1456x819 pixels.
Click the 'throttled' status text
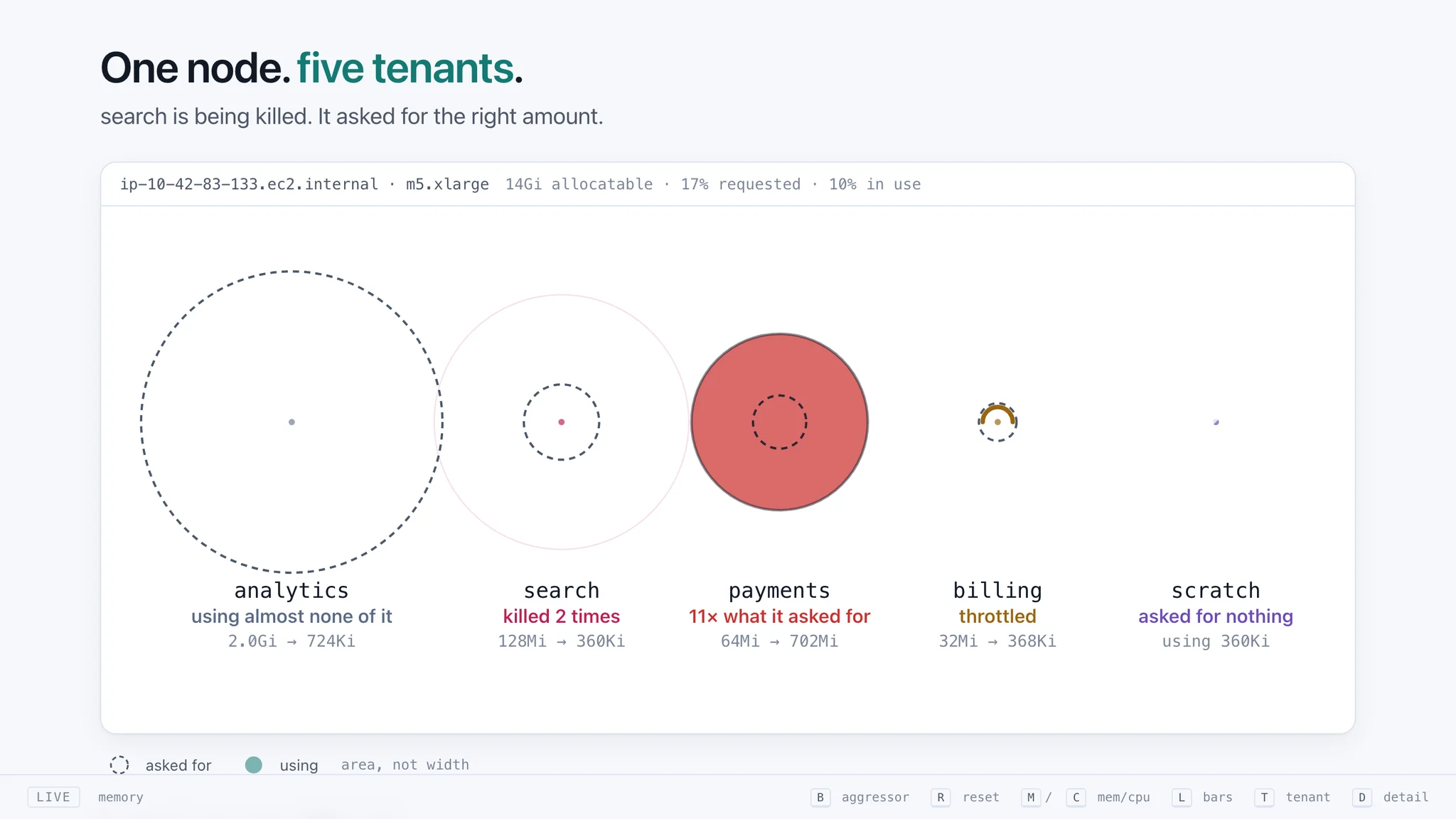(x=997, y=616)
